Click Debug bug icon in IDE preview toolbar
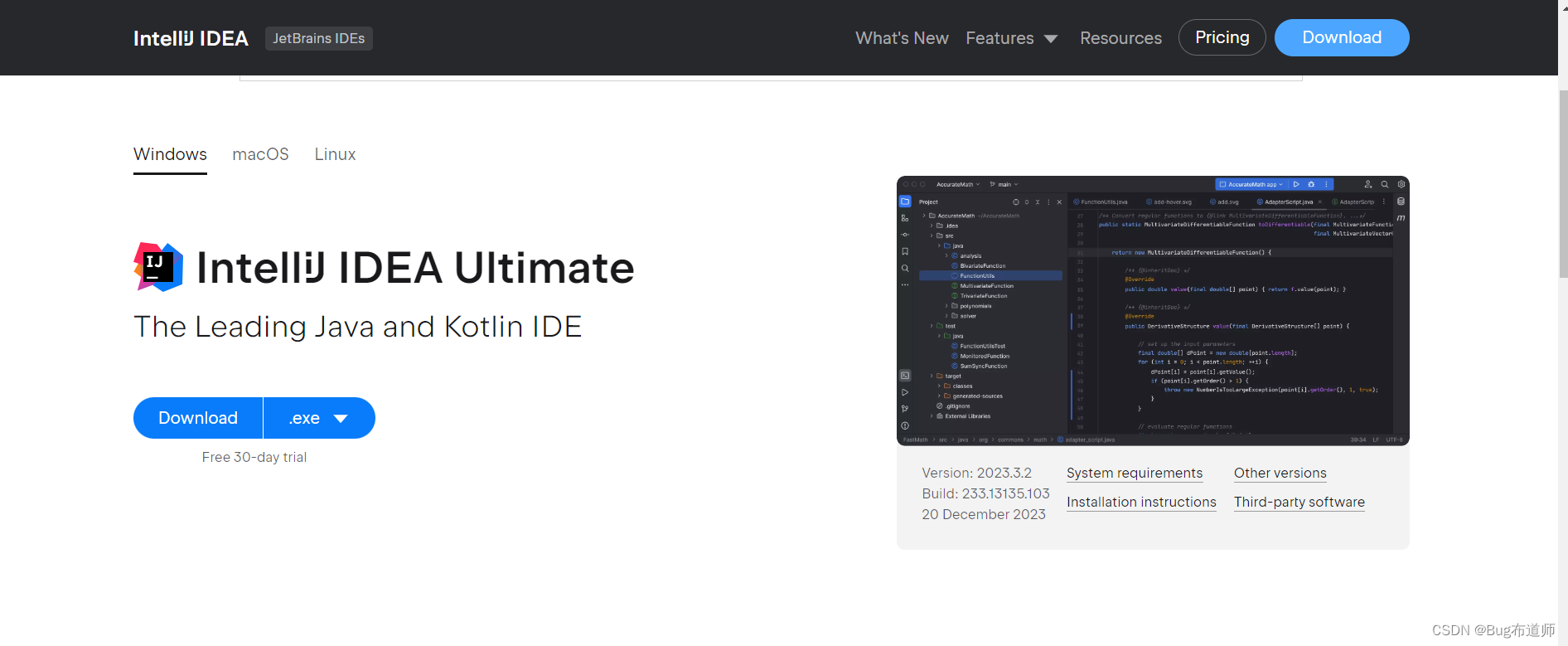This screenshot has width=1568, height=646. [x=1311, y=184]
